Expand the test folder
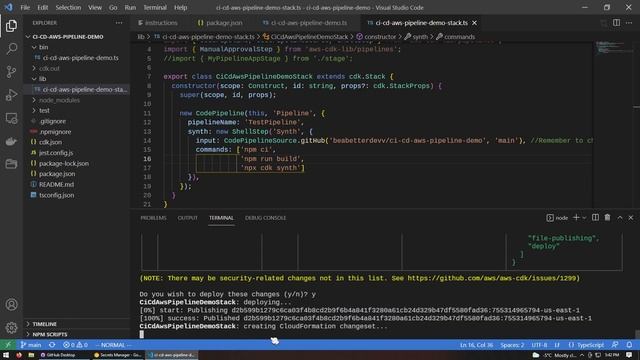This screenshot has width=640, height=360. [76, 110]
